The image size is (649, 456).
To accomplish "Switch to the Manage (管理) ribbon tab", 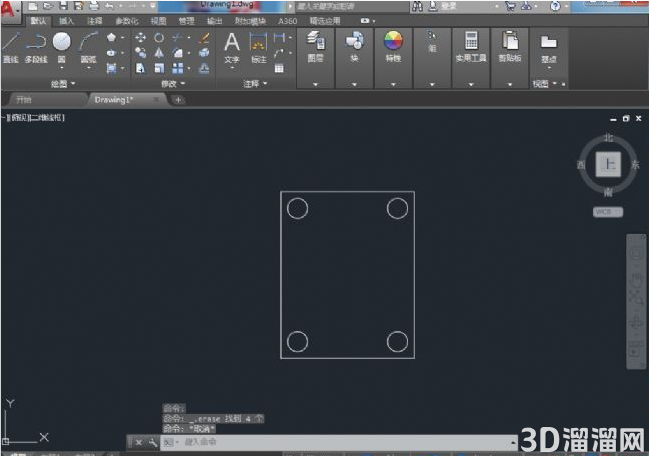I will click(186, 21).
